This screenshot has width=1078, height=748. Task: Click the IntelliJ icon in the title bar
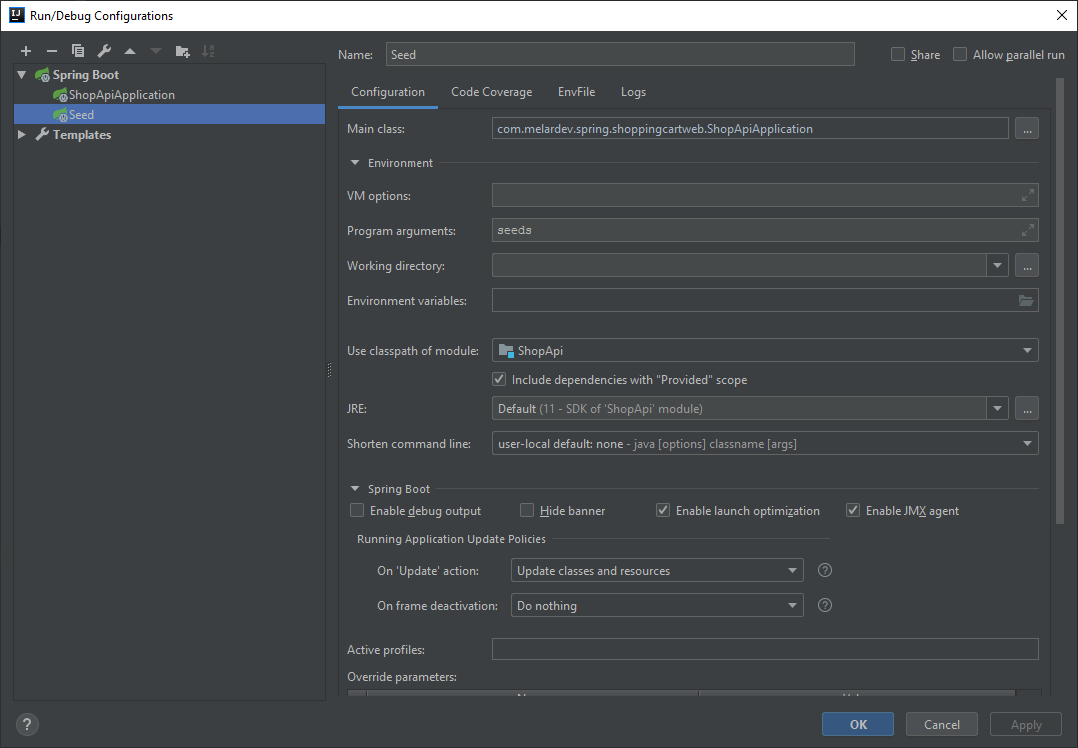[x=16, y=15]
